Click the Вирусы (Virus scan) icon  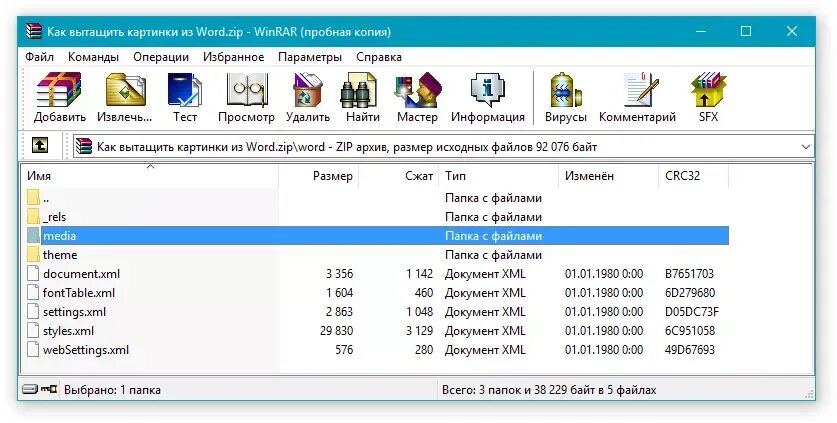[565, 98]
